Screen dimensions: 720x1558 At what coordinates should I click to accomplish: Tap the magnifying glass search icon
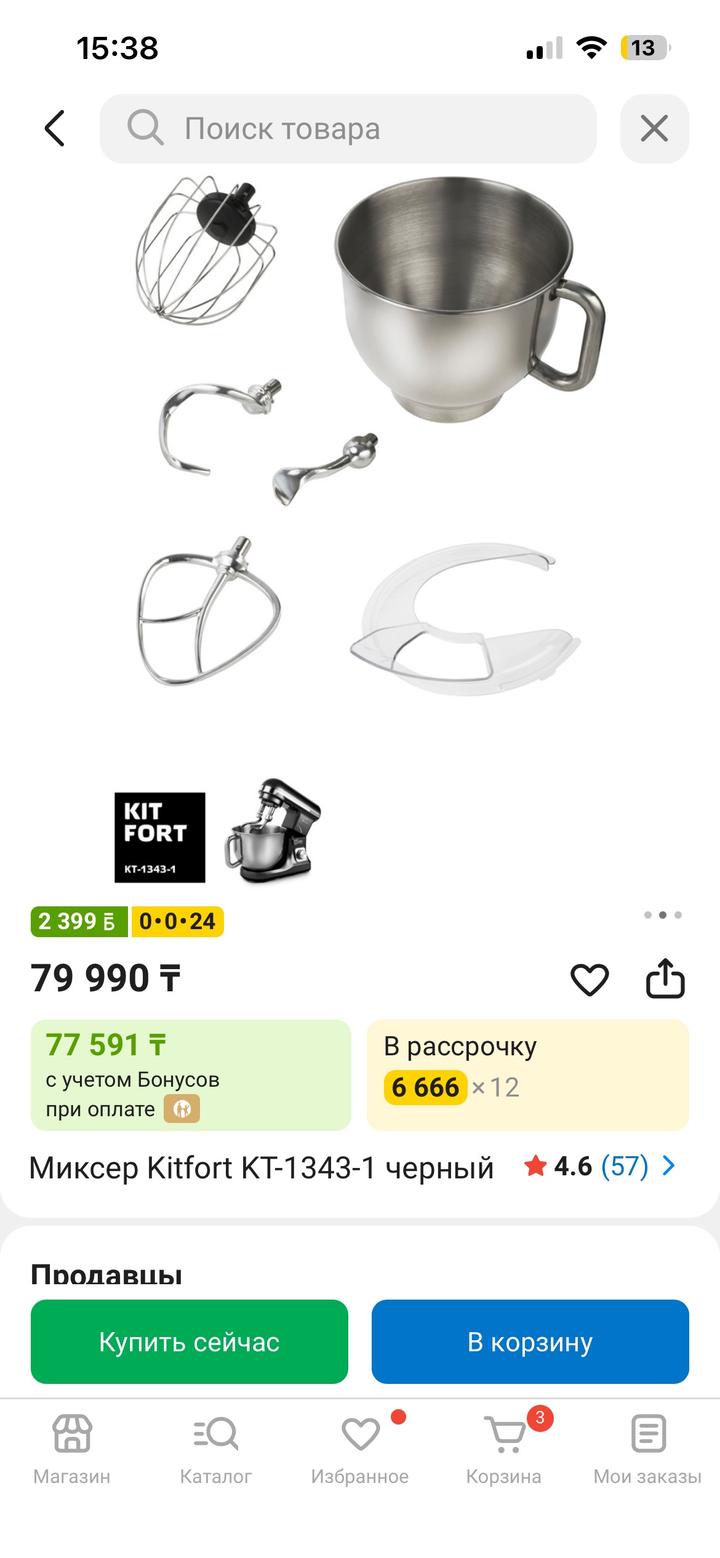[x=145, y=128]
